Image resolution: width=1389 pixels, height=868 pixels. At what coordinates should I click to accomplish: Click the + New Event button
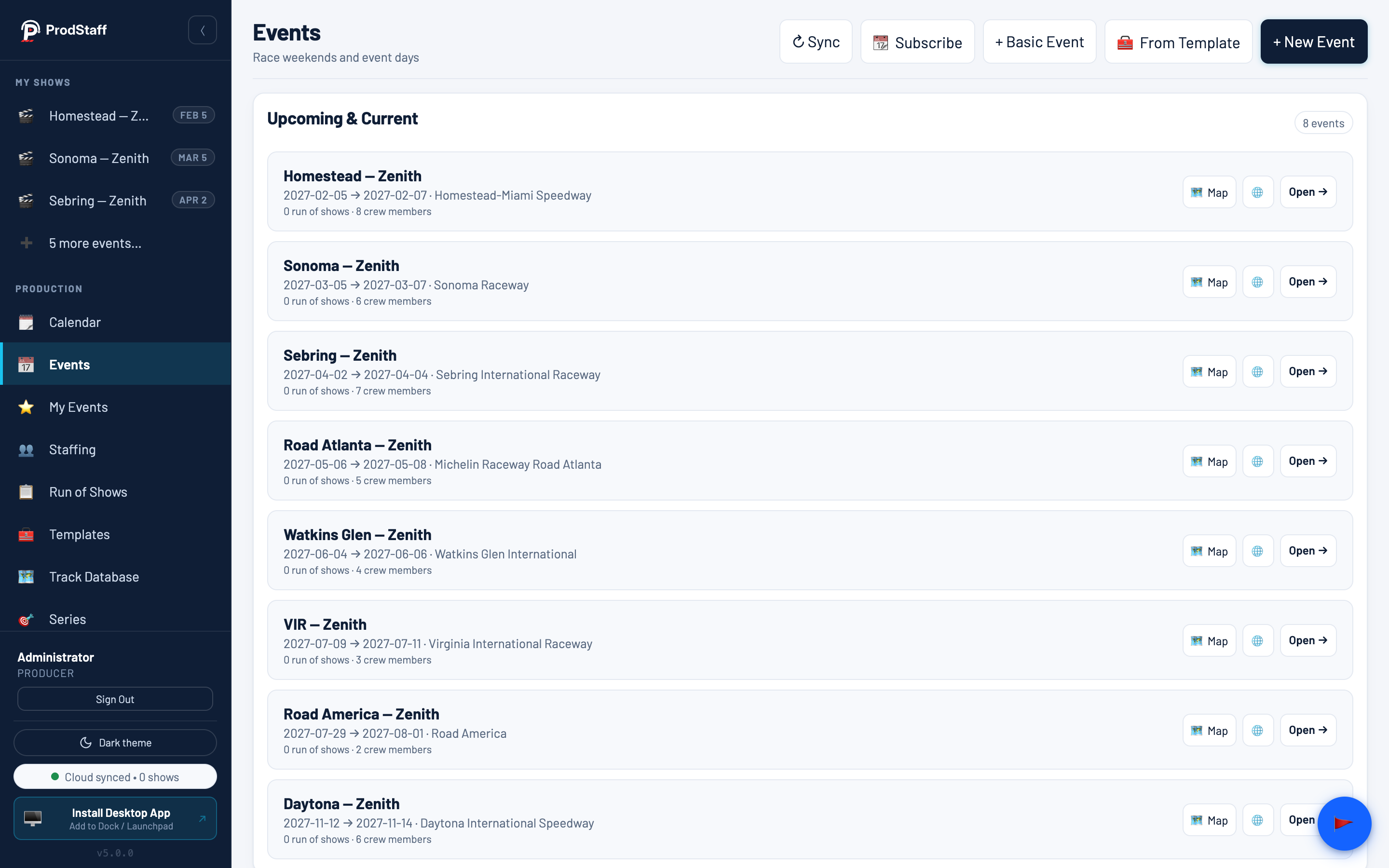coord(1313,42)
